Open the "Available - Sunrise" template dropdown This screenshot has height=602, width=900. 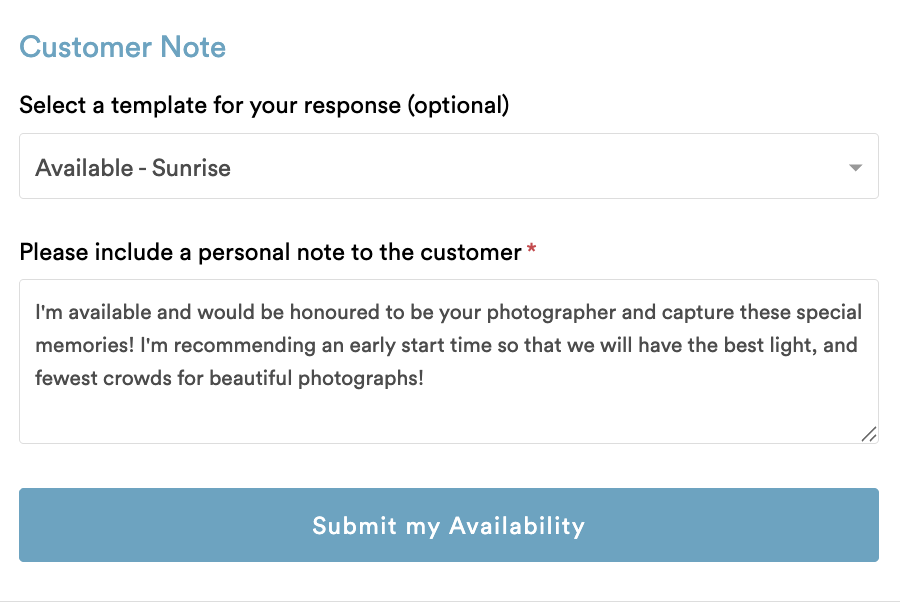(448, 166)
